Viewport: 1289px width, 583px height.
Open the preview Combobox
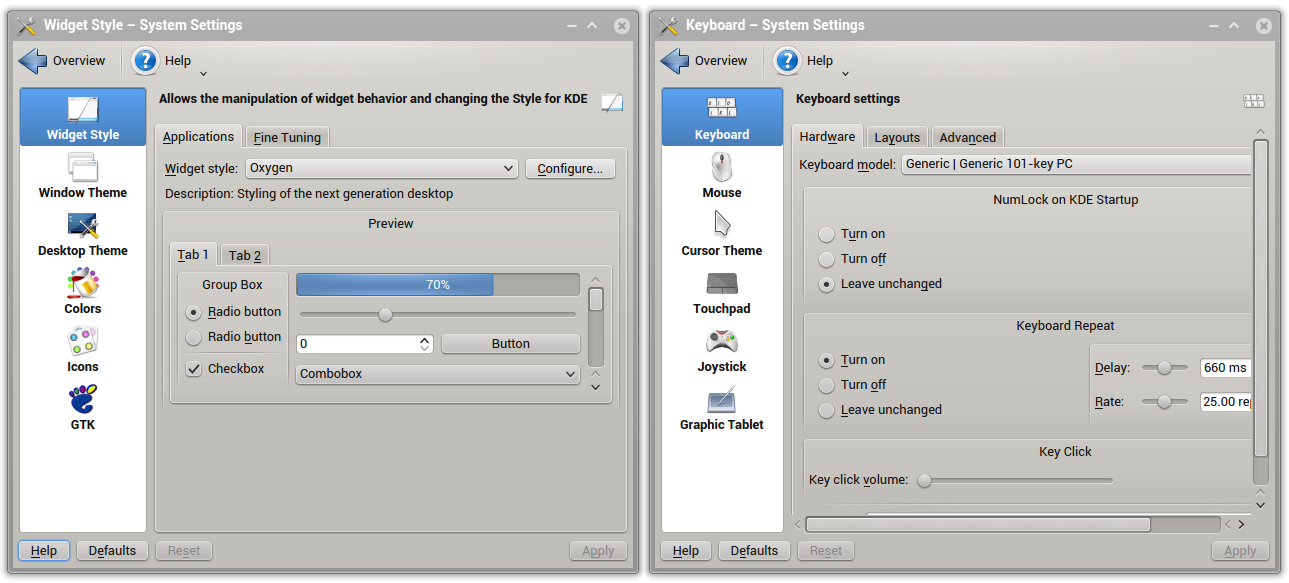pyautogui.click(x=438, y=374)
